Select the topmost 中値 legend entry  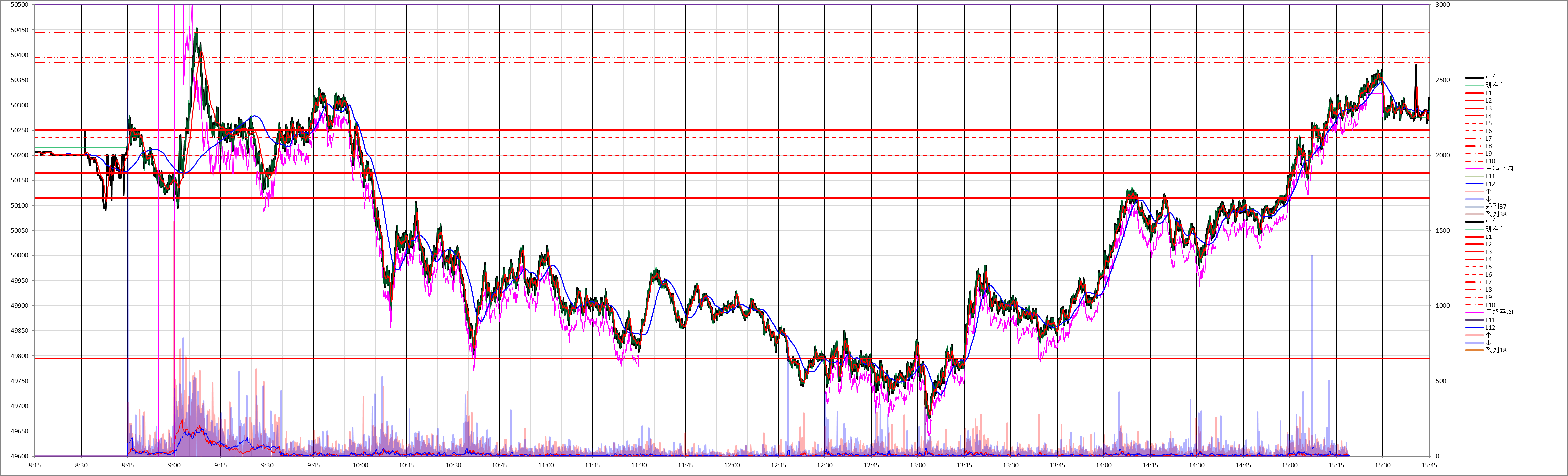click(1492, 78)
